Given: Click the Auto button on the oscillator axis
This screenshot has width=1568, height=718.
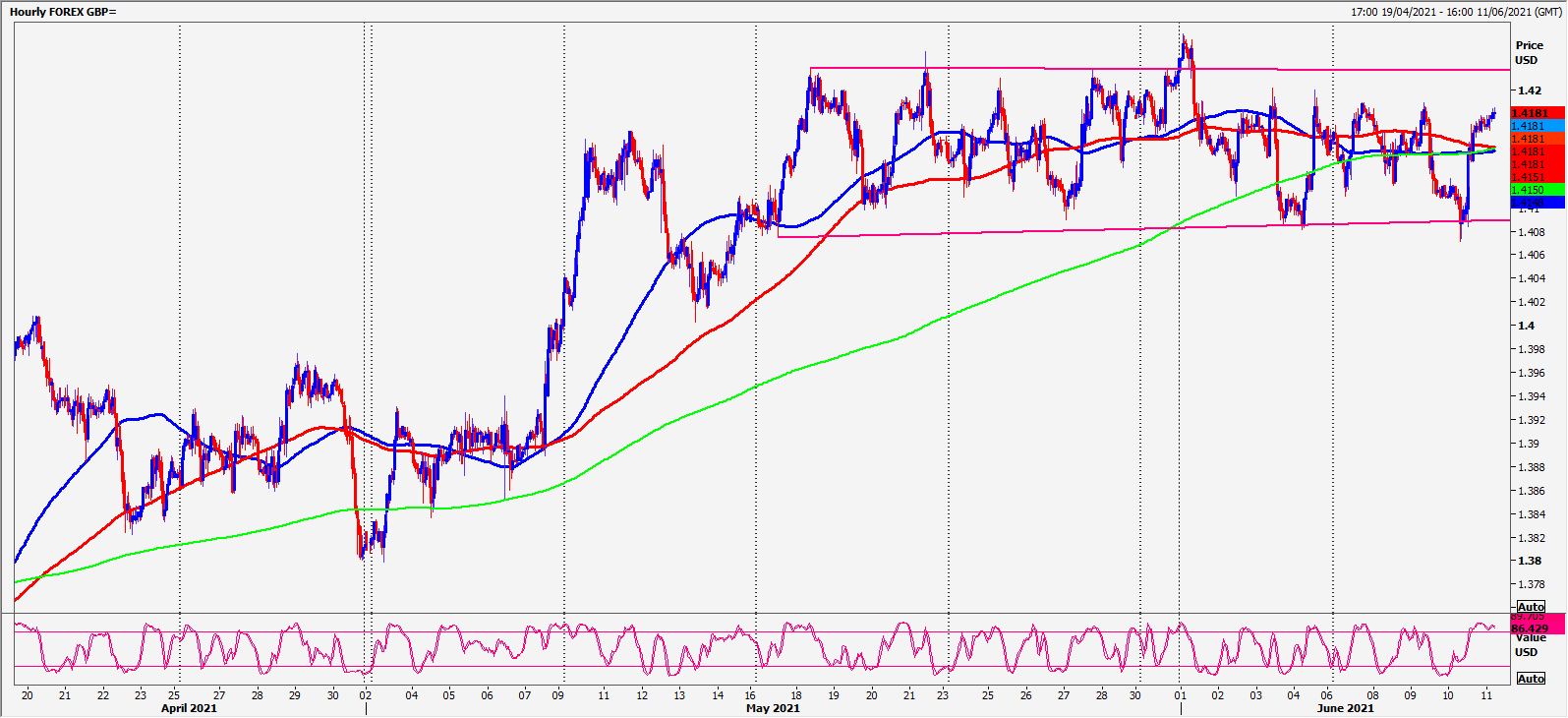Looking at the screenshot, I should point(1531,679).
